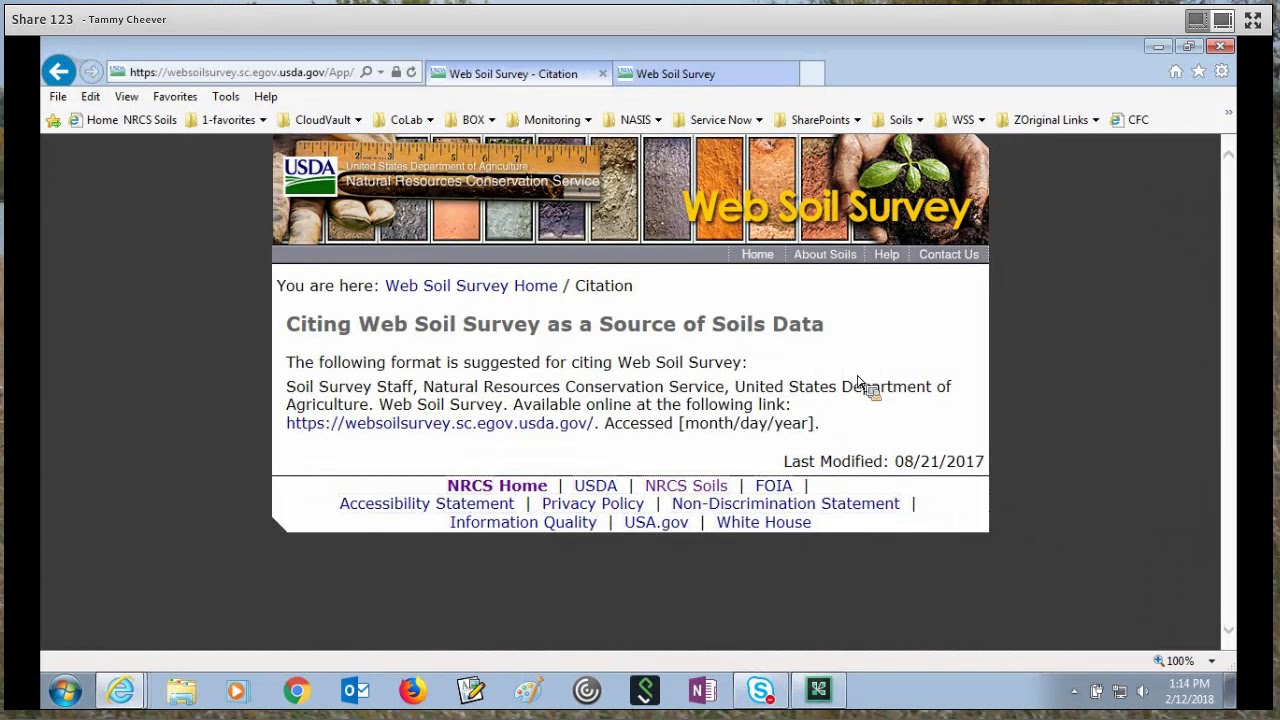
Task: Expand the WSS favorites folder
Action: point(960,120)
